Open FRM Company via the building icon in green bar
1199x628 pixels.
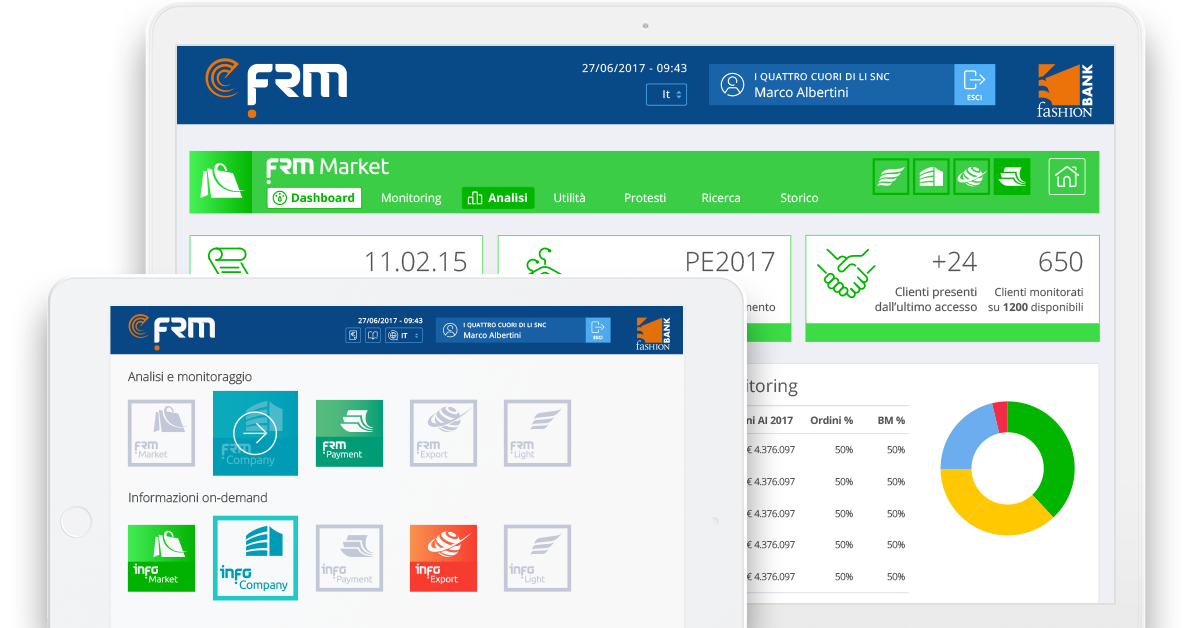pos(931,177)
